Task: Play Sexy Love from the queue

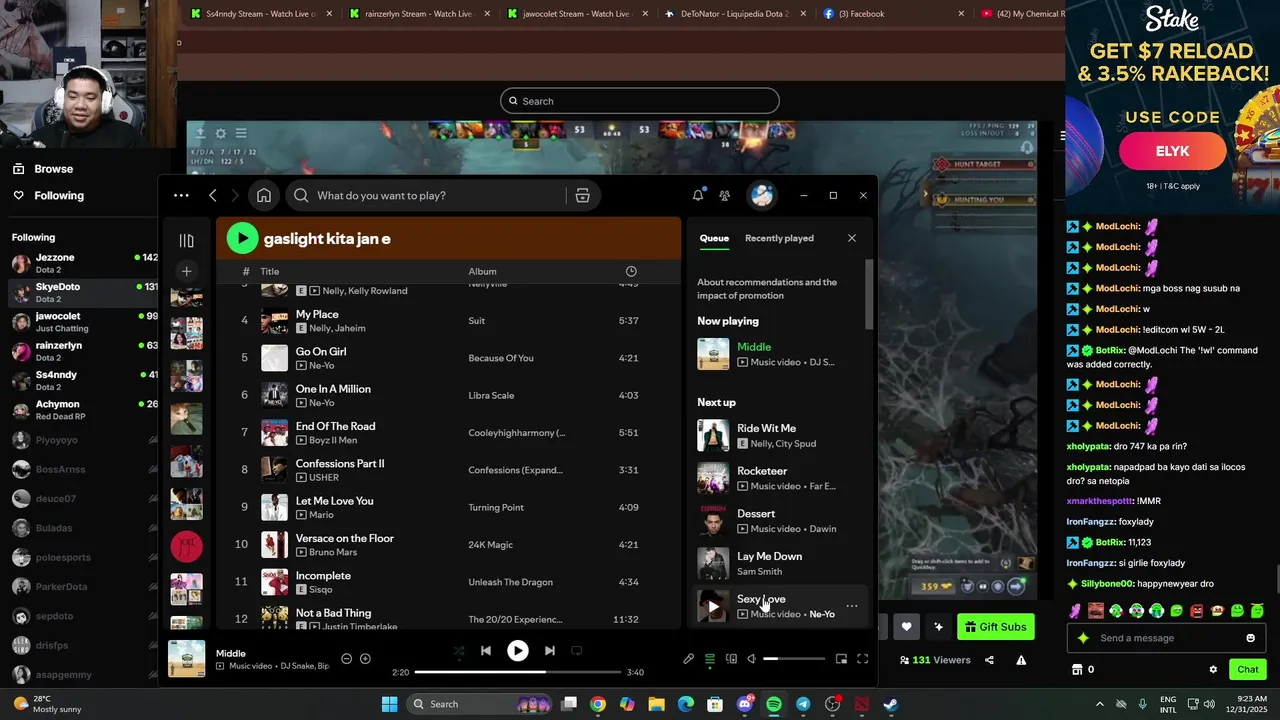Action: pyautogui.click(x=713, y=606)
